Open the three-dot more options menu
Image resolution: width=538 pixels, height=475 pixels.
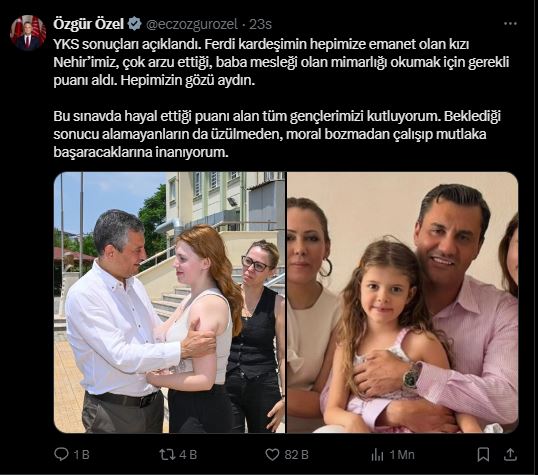click(x=510, y=24)
